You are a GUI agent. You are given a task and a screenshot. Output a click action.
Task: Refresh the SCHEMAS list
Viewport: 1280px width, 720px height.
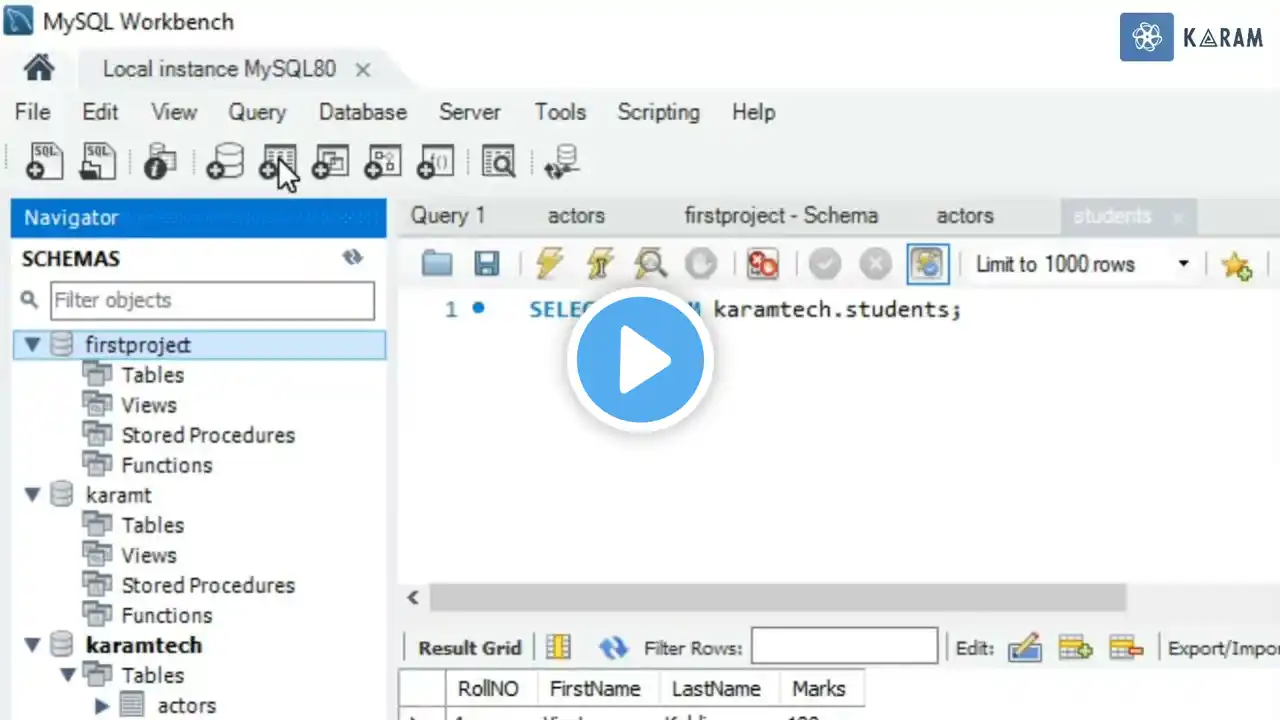point(352,258)
